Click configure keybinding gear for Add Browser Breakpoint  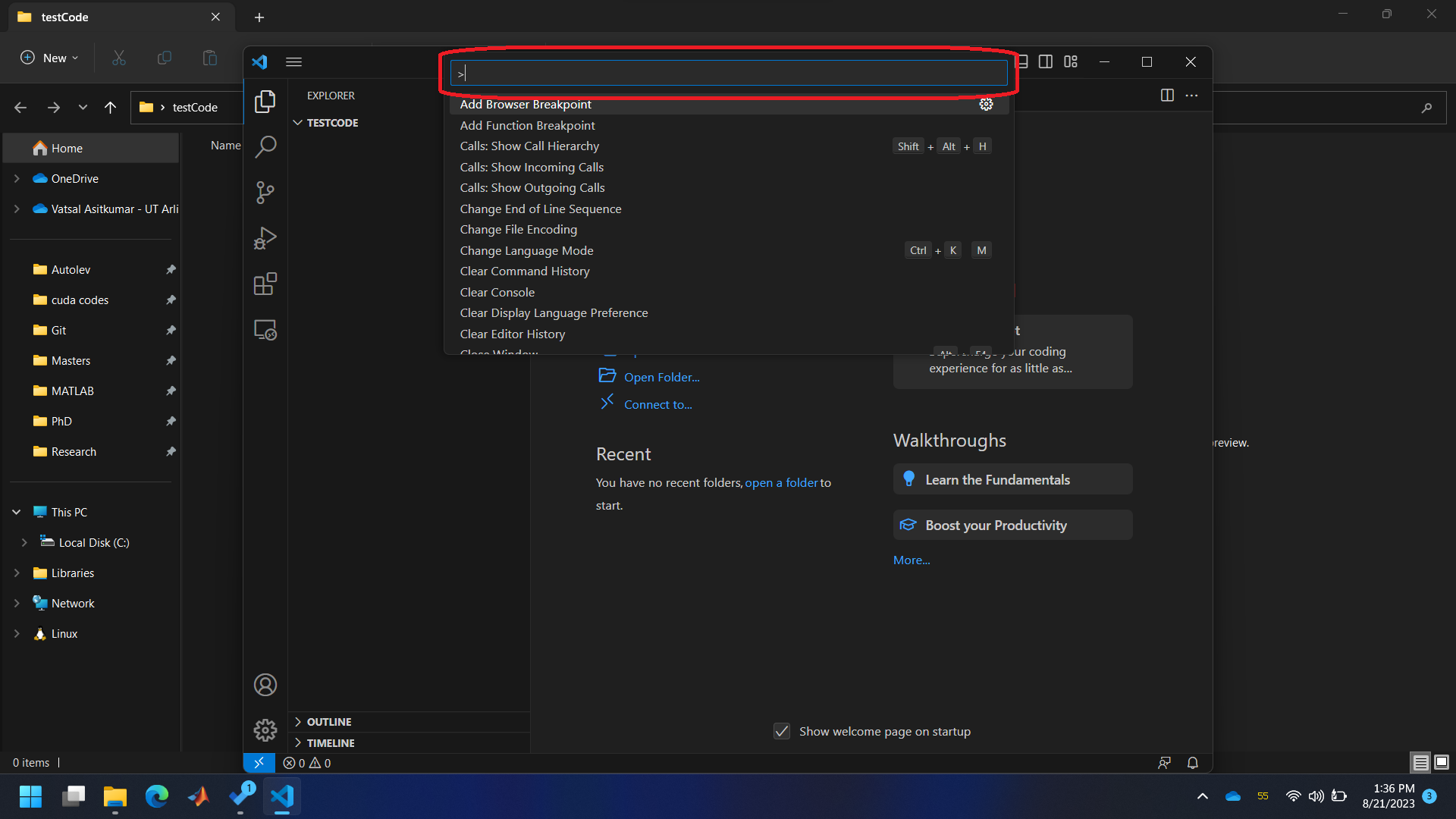coord(986,105)
